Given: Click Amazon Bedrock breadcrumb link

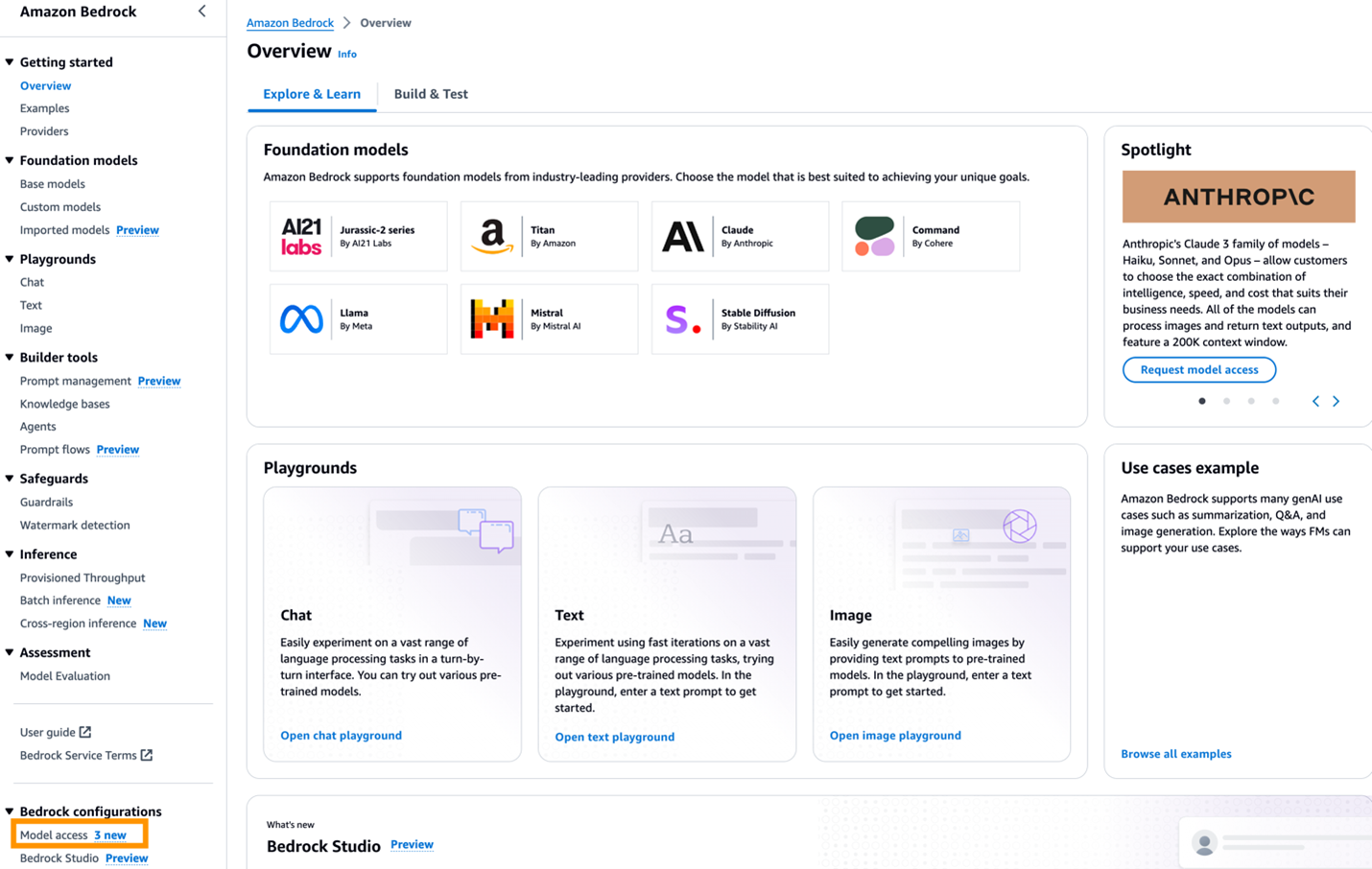Looking at the screenshot, I should [x=290, y=23].
